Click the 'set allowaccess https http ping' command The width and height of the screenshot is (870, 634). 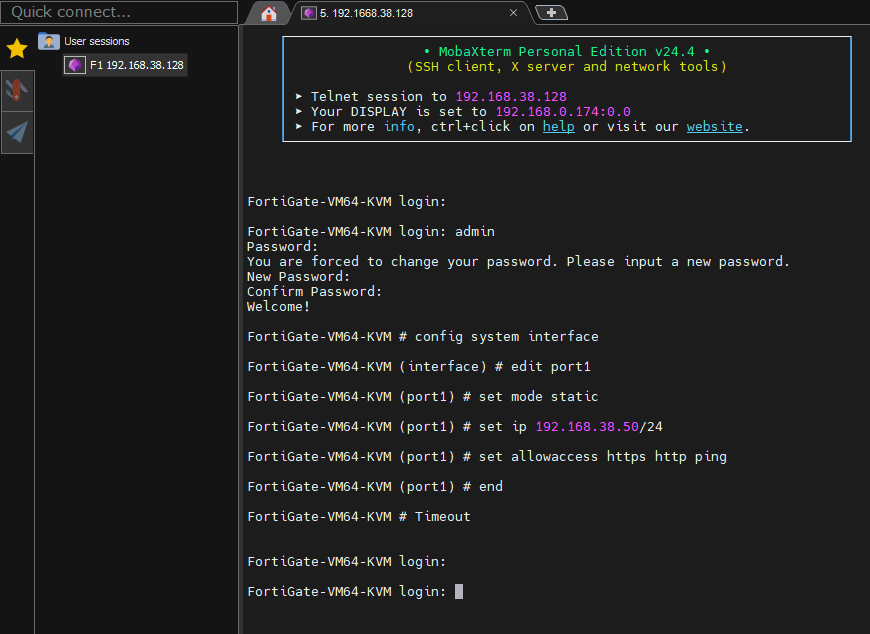(x=603, y=457)
